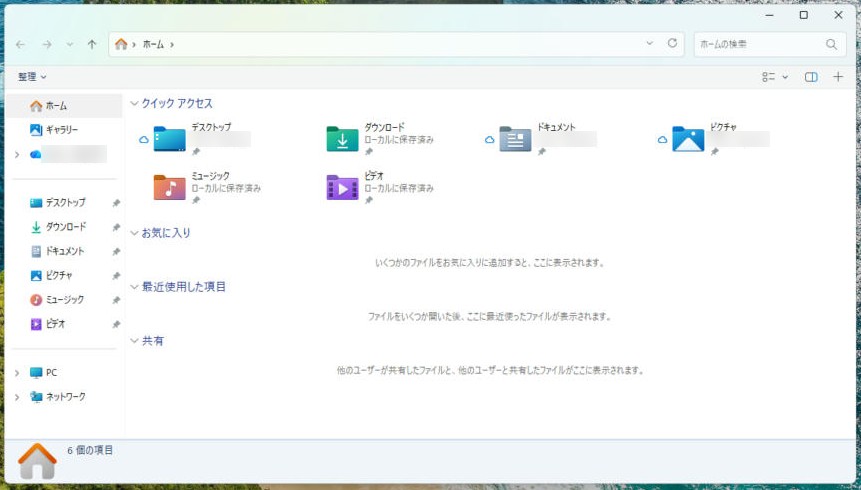
Task: Go back with the left arrow
Action: click(x=21, y=44)
